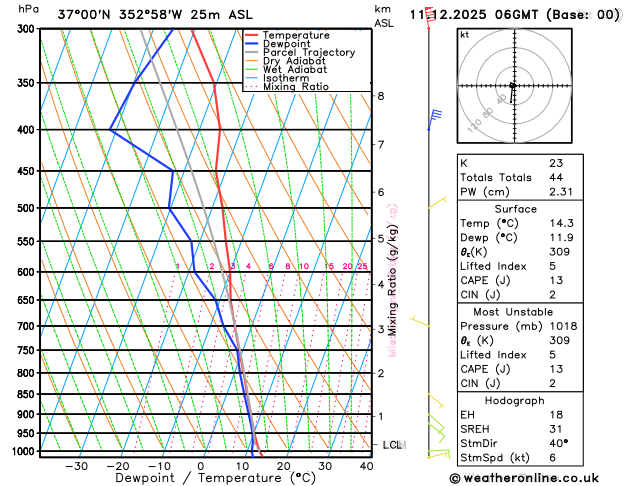This screenshot has height=486, width=629.
Task: Click the surface Dewp value 11.9
Action: pyautogui.click(x=562, y=237)
